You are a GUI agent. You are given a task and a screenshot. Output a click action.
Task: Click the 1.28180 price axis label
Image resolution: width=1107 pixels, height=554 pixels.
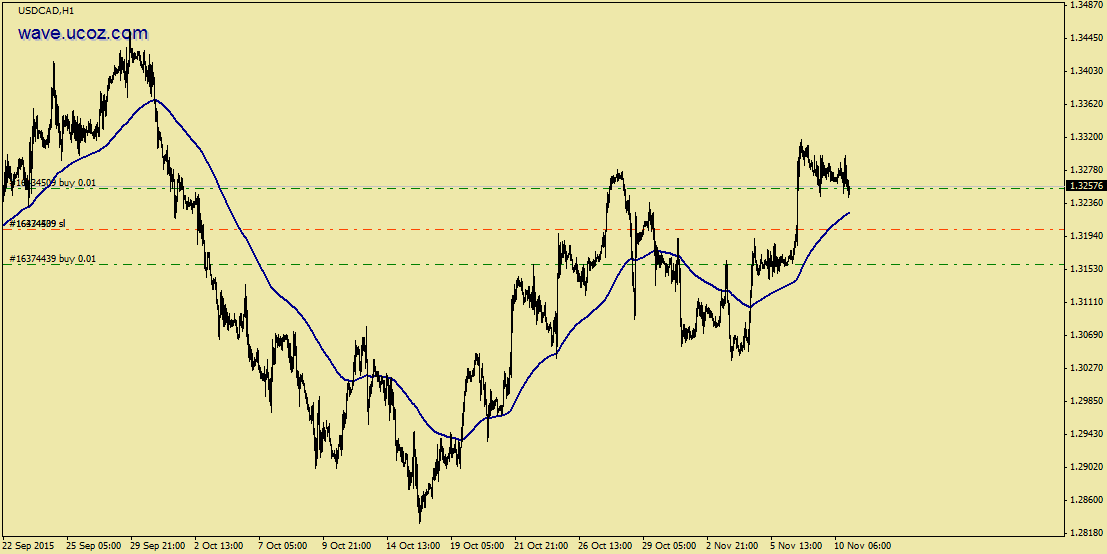coord(1086,532)
